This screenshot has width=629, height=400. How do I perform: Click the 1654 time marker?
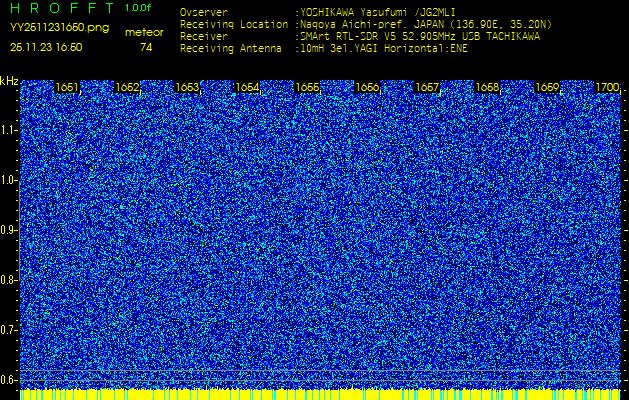click(247, 87)
